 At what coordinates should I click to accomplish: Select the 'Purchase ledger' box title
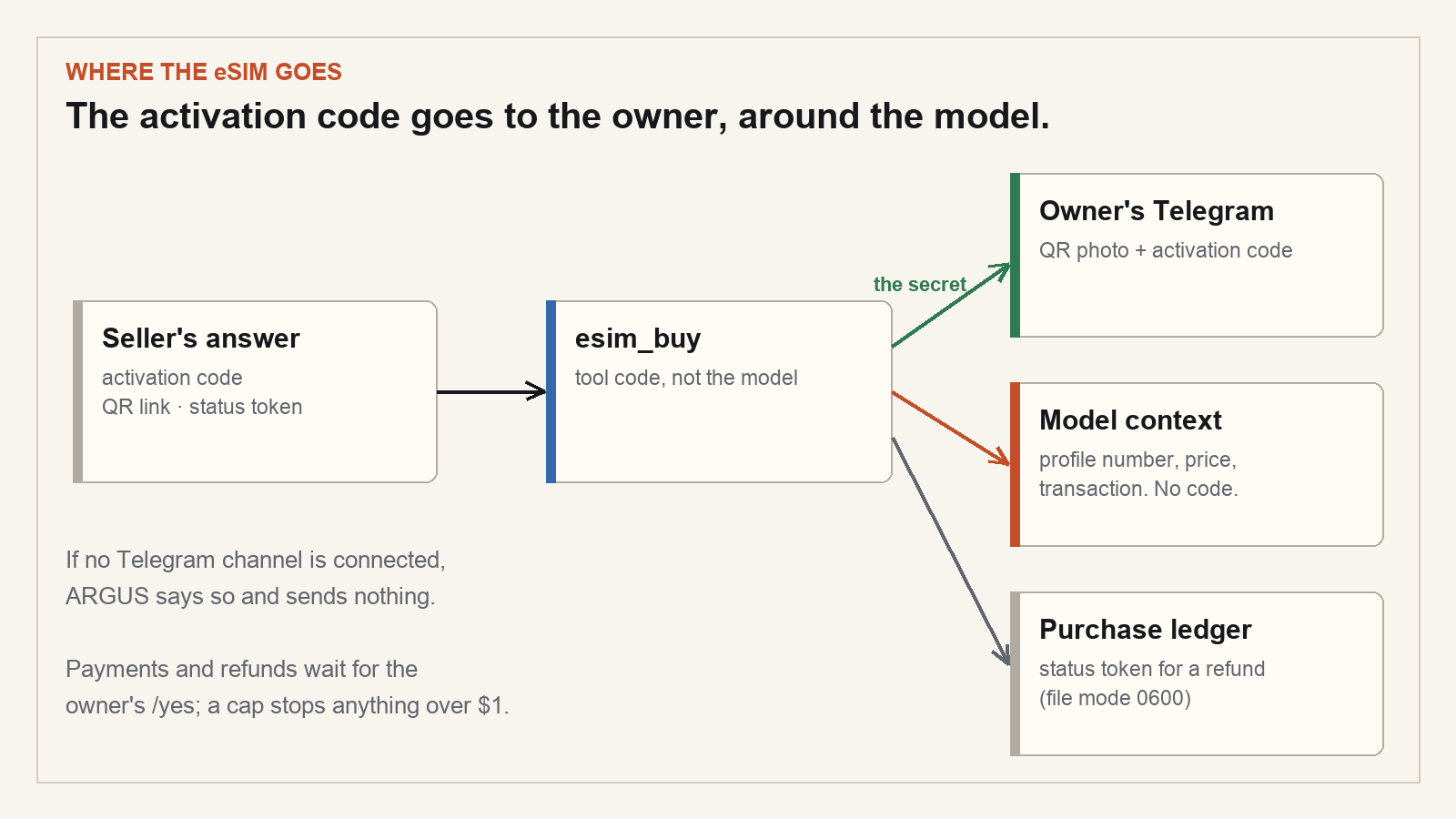point(1146,630)
